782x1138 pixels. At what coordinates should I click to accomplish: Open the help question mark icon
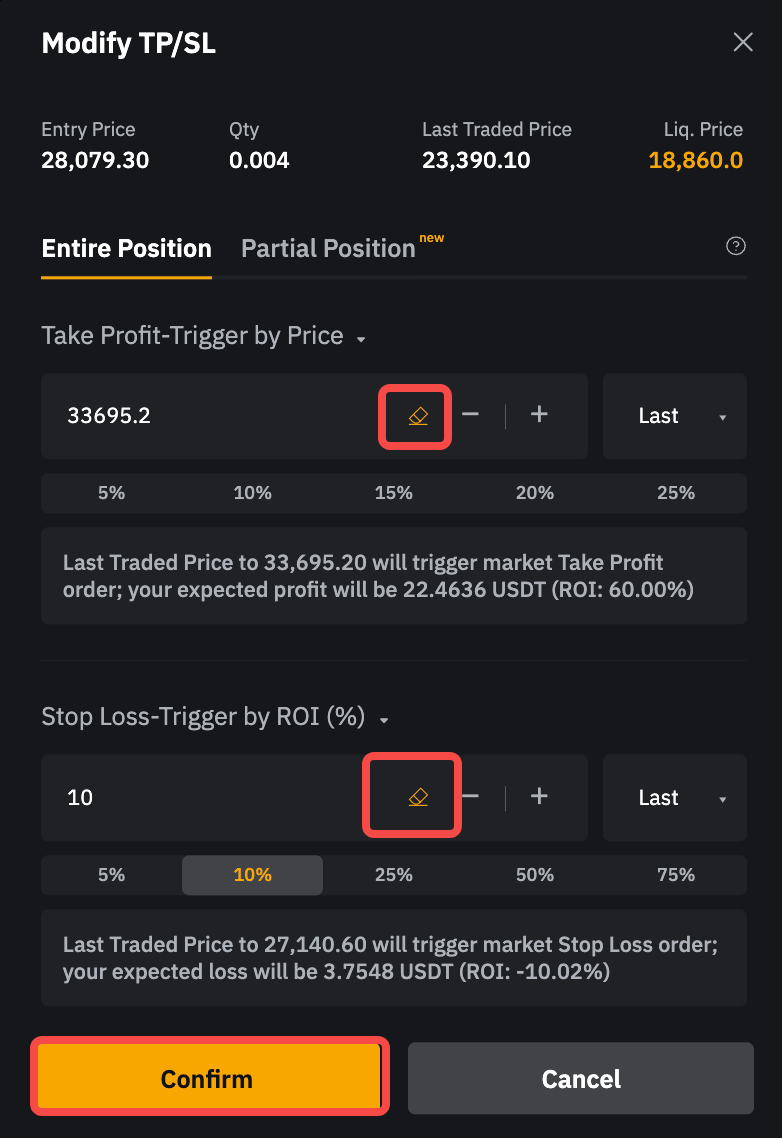click(736, 247)
